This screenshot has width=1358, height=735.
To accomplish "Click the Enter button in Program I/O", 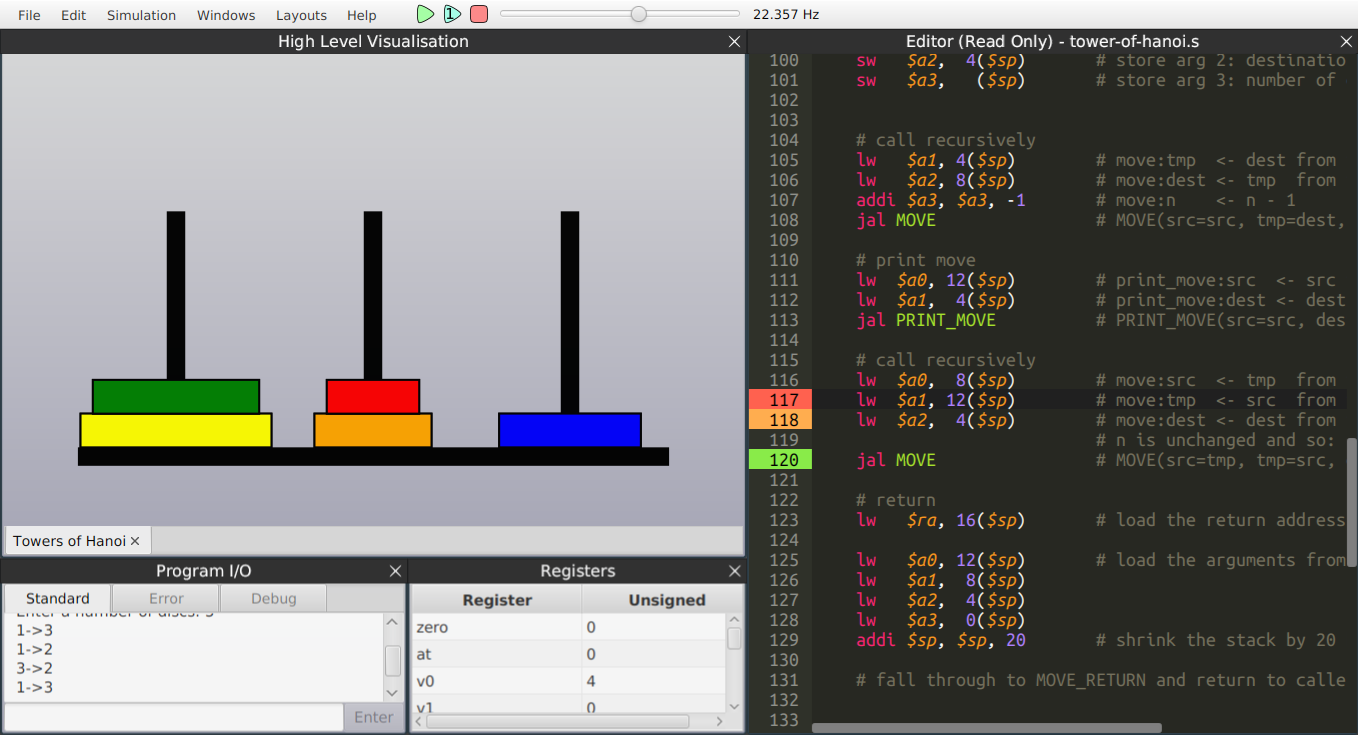I will (373, 717).
